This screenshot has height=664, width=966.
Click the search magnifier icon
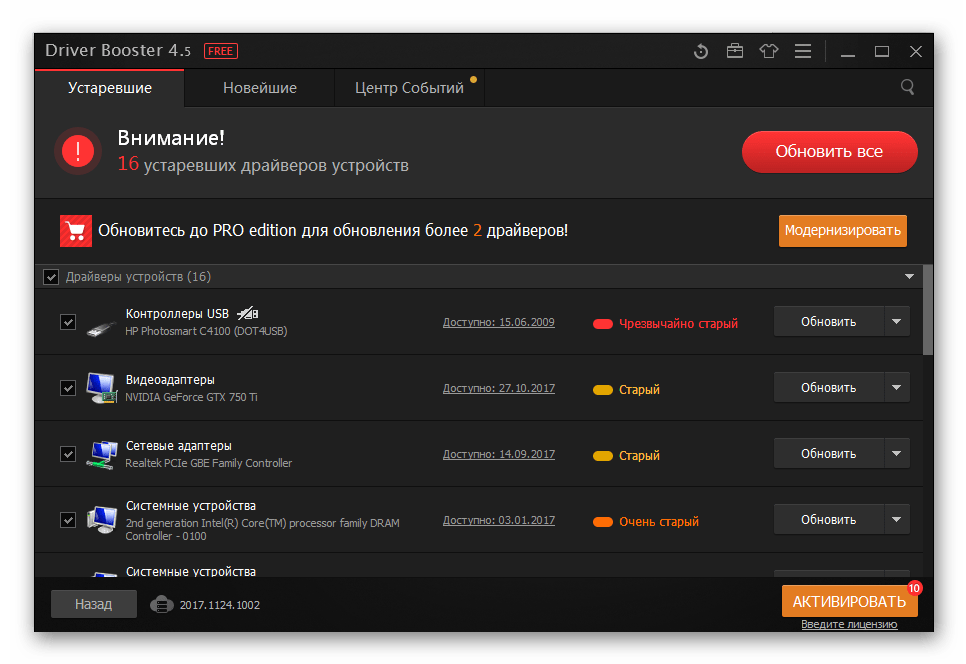point(908,87)
